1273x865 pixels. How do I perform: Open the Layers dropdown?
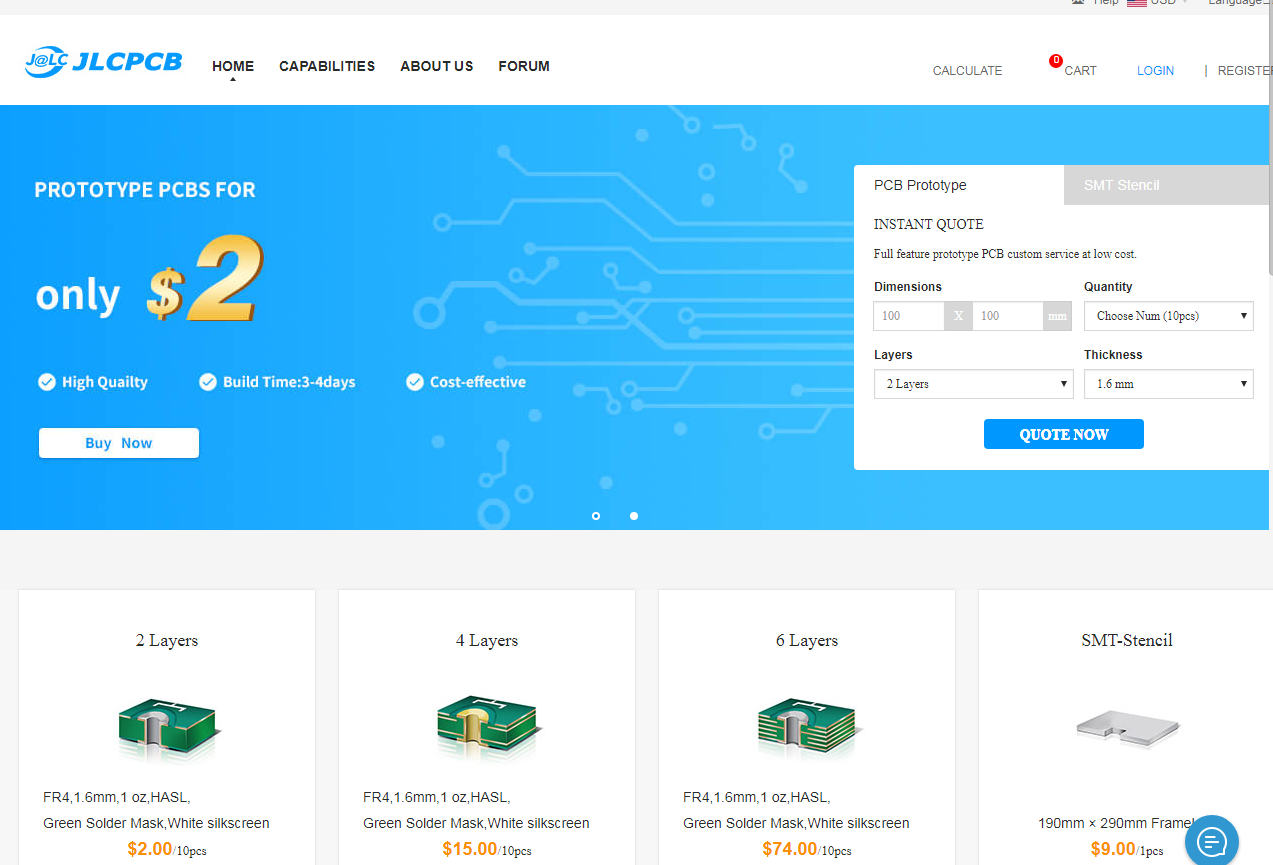click(x=973, y=384)
